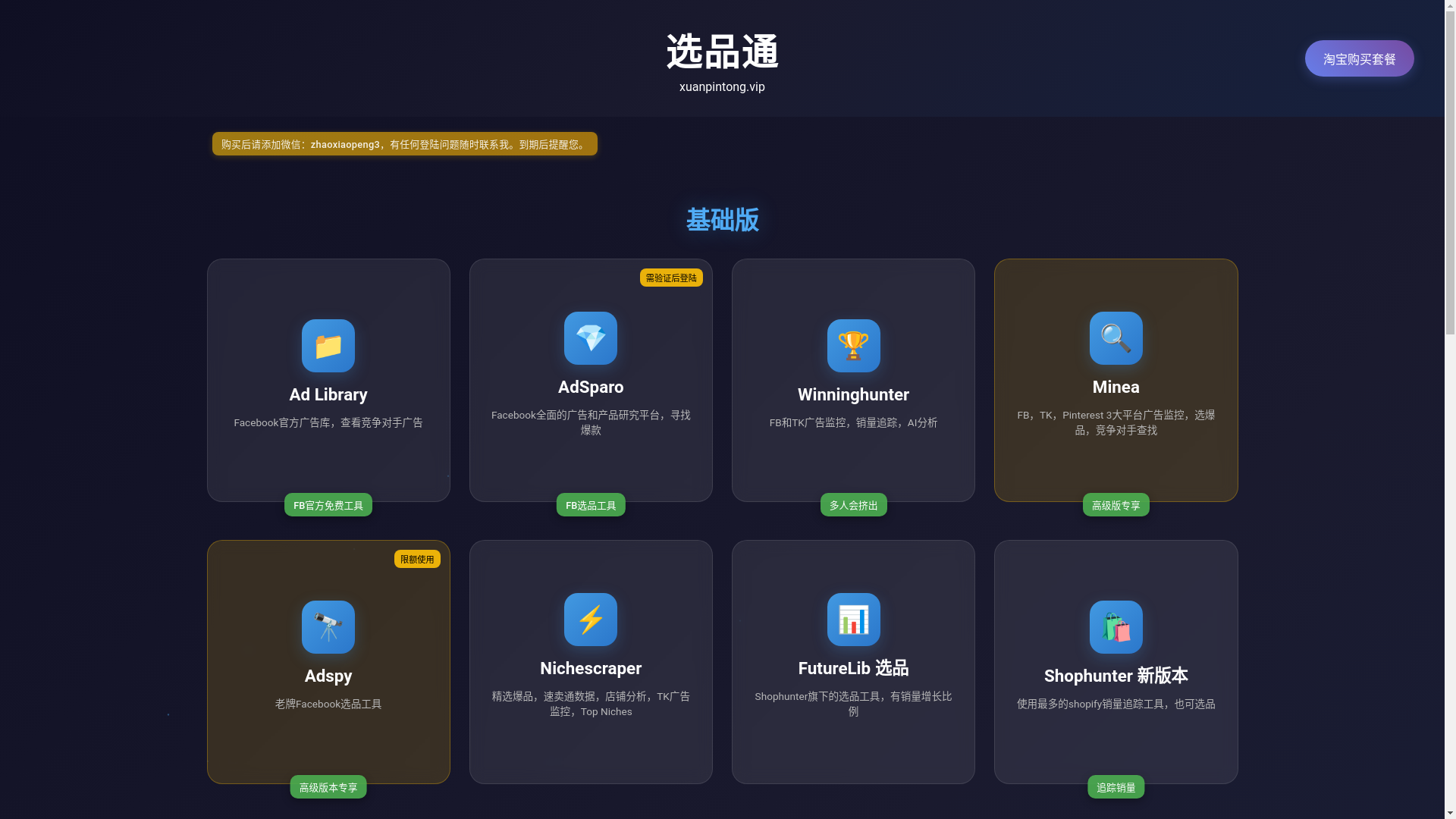
Task: Click the Minea description about Pinterest 3大平台
Action: tap(1116, 422)
